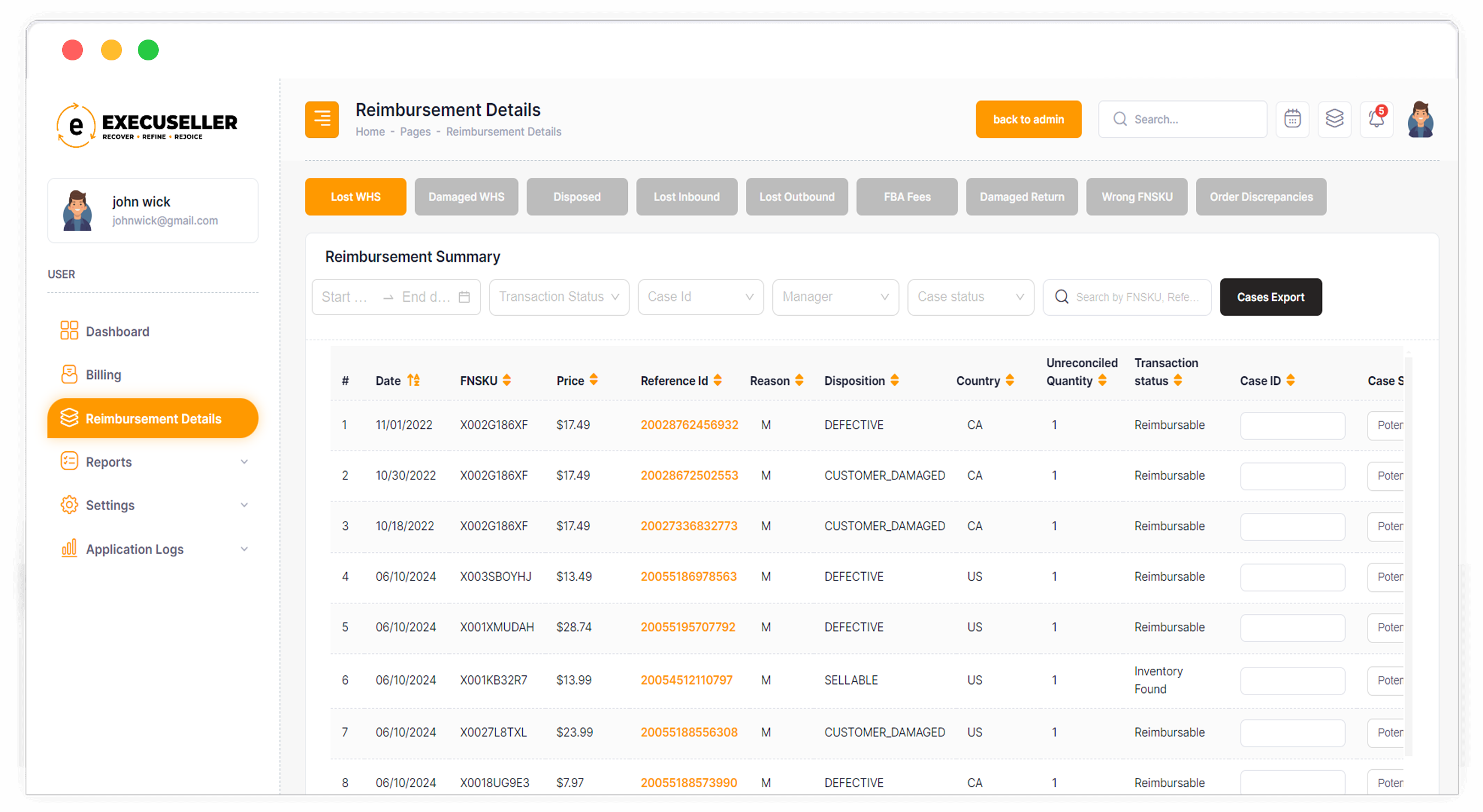Open Manager dropdown

[x=835, y=297]
